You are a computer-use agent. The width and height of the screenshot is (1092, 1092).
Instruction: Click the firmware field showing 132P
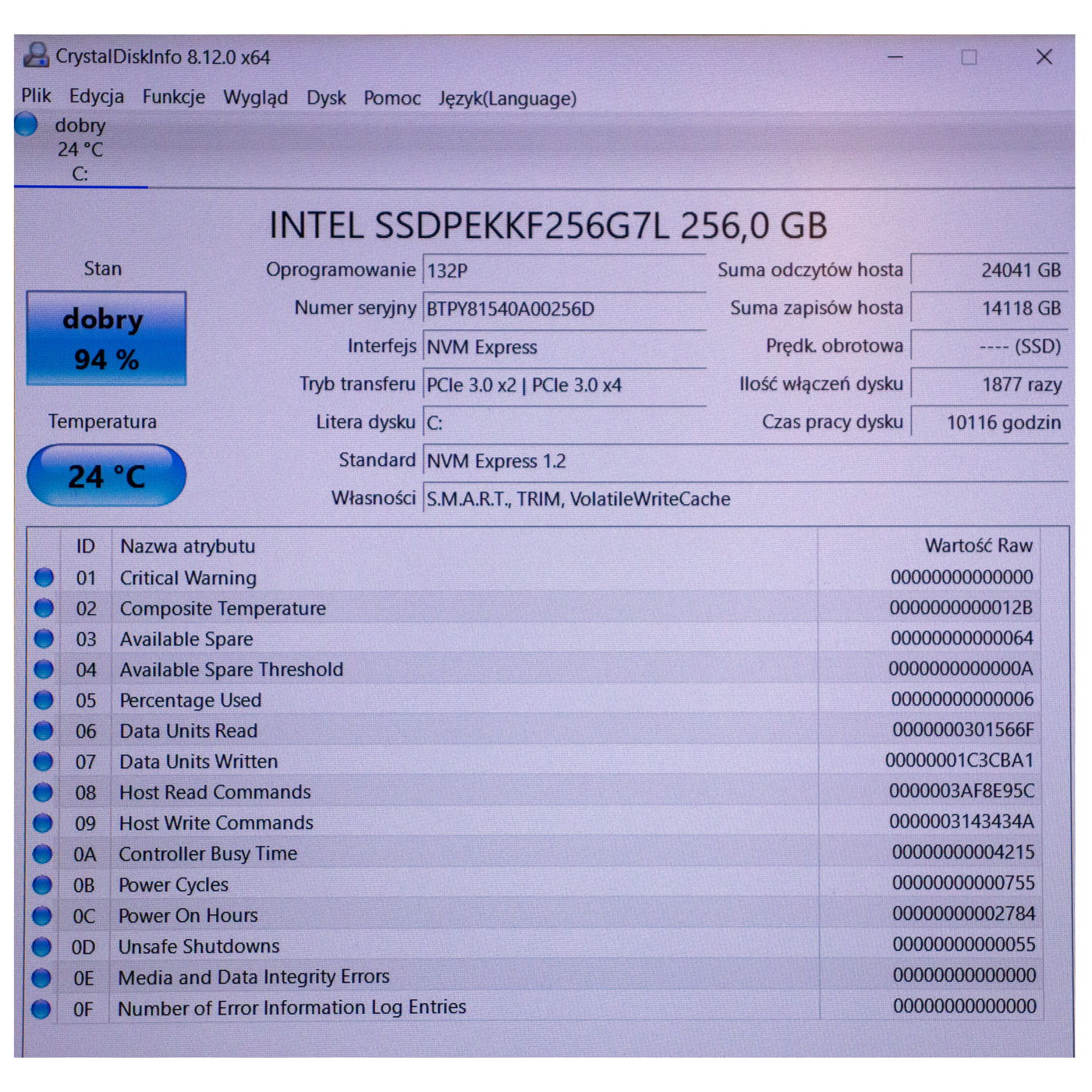[564, 271]
